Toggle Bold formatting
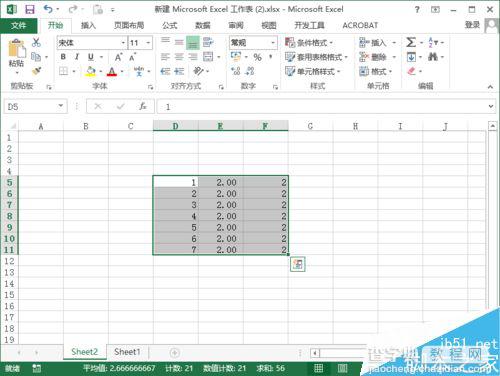This screenshot has width=500, height=376. click(x=63, y=57)
